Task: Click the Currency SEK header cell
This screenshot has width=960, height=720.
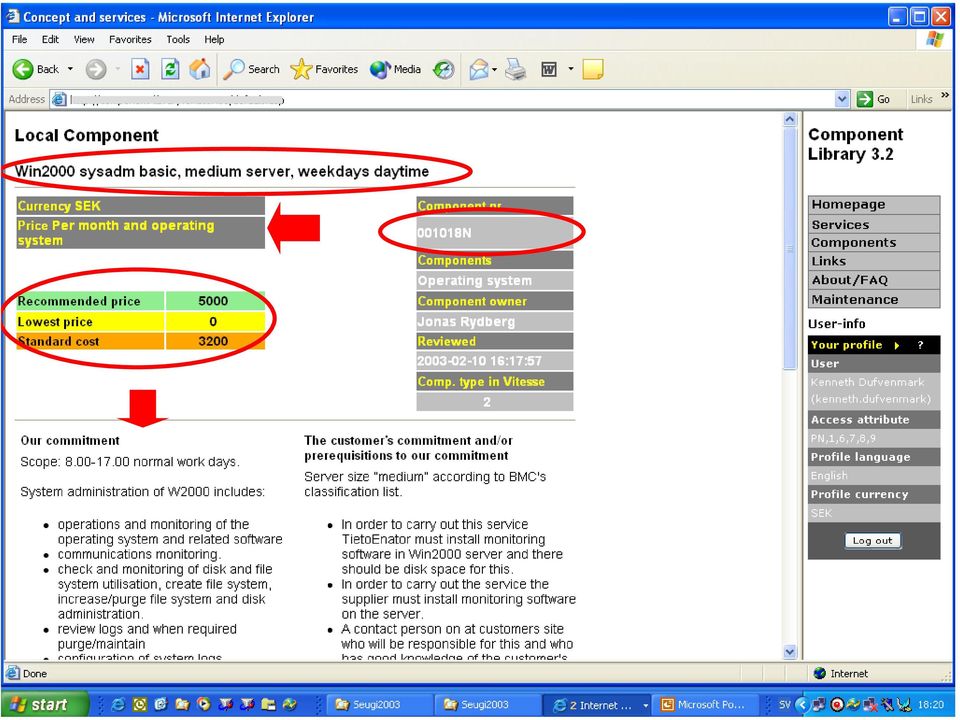Action: (x=140, y=206)
